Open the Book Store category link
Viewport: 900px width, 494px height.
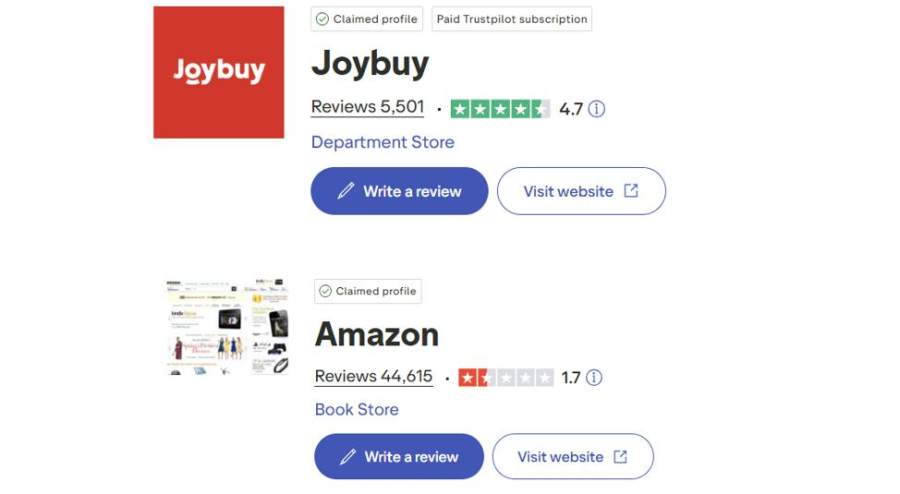356,409
